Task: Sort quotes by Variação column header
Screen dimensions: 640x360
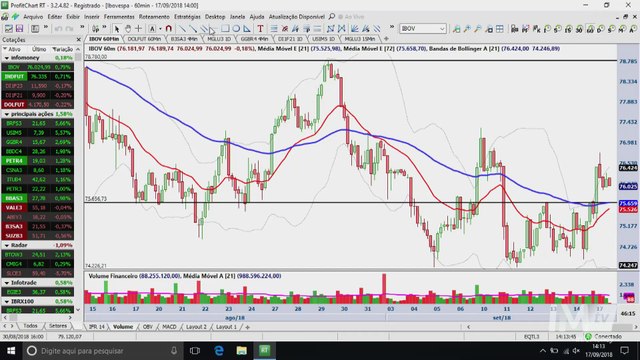Action: pyautogui.click(x=62, y=49)
